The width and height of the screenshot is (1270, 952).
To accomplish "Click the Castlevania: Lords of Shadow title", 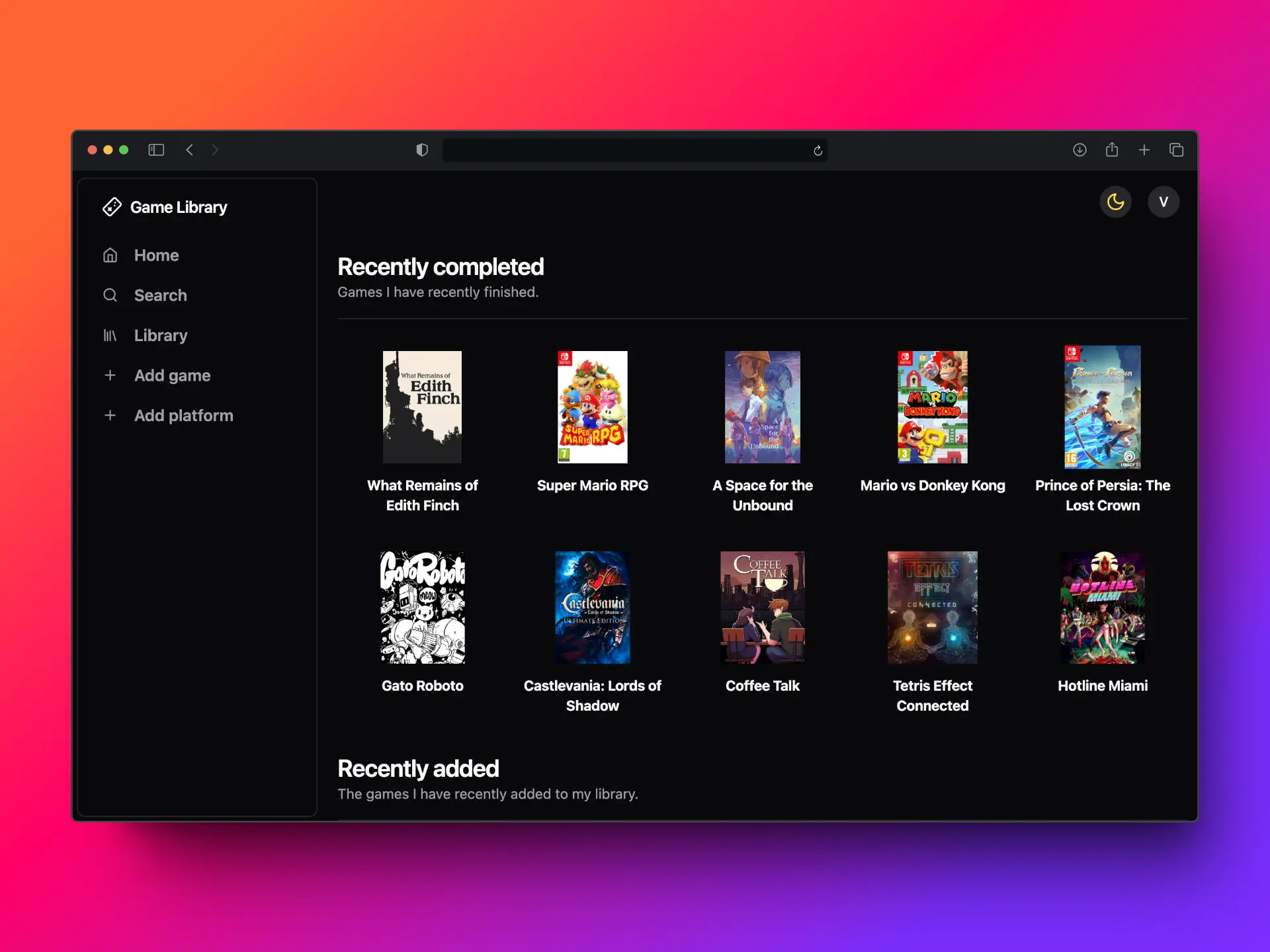I will pos(592,695).
